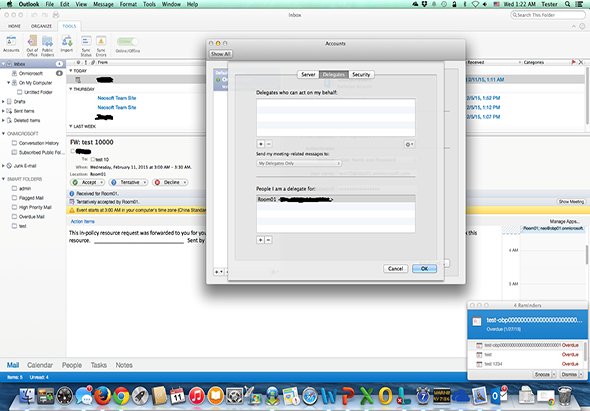Open Public Folders tool
The width and height of the screenshot is (590, 411).
coord(47,46)
